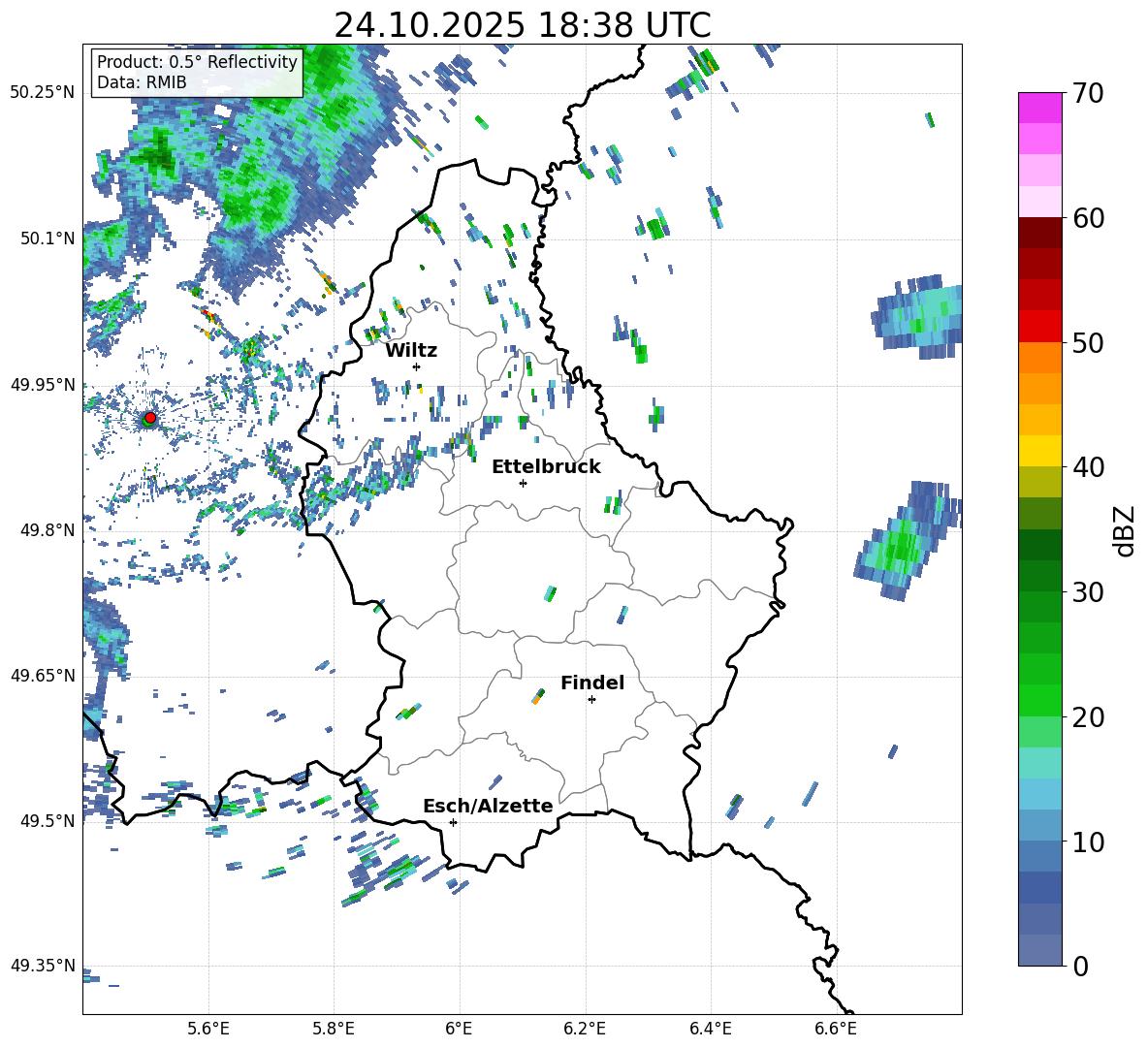Click the Findel city label
Image resolution: width=1148 pixels, height=1048 pixels.
(x=592, y=683)
